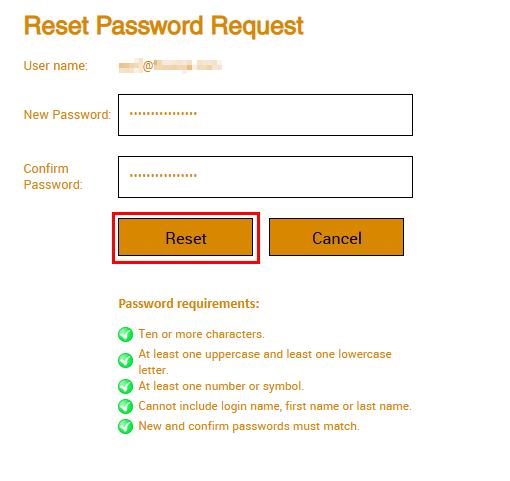
Task: Click the Reset button
Action: (x=186, y=237)
